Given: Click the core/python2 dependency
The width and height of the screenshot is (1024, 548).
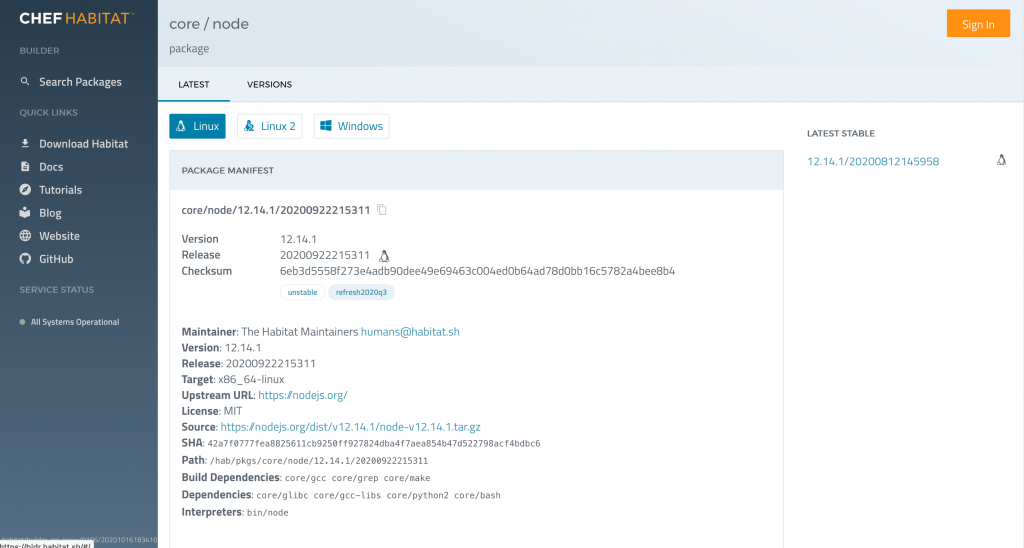Looking at the screenshot, I should [x=417, y=495].
